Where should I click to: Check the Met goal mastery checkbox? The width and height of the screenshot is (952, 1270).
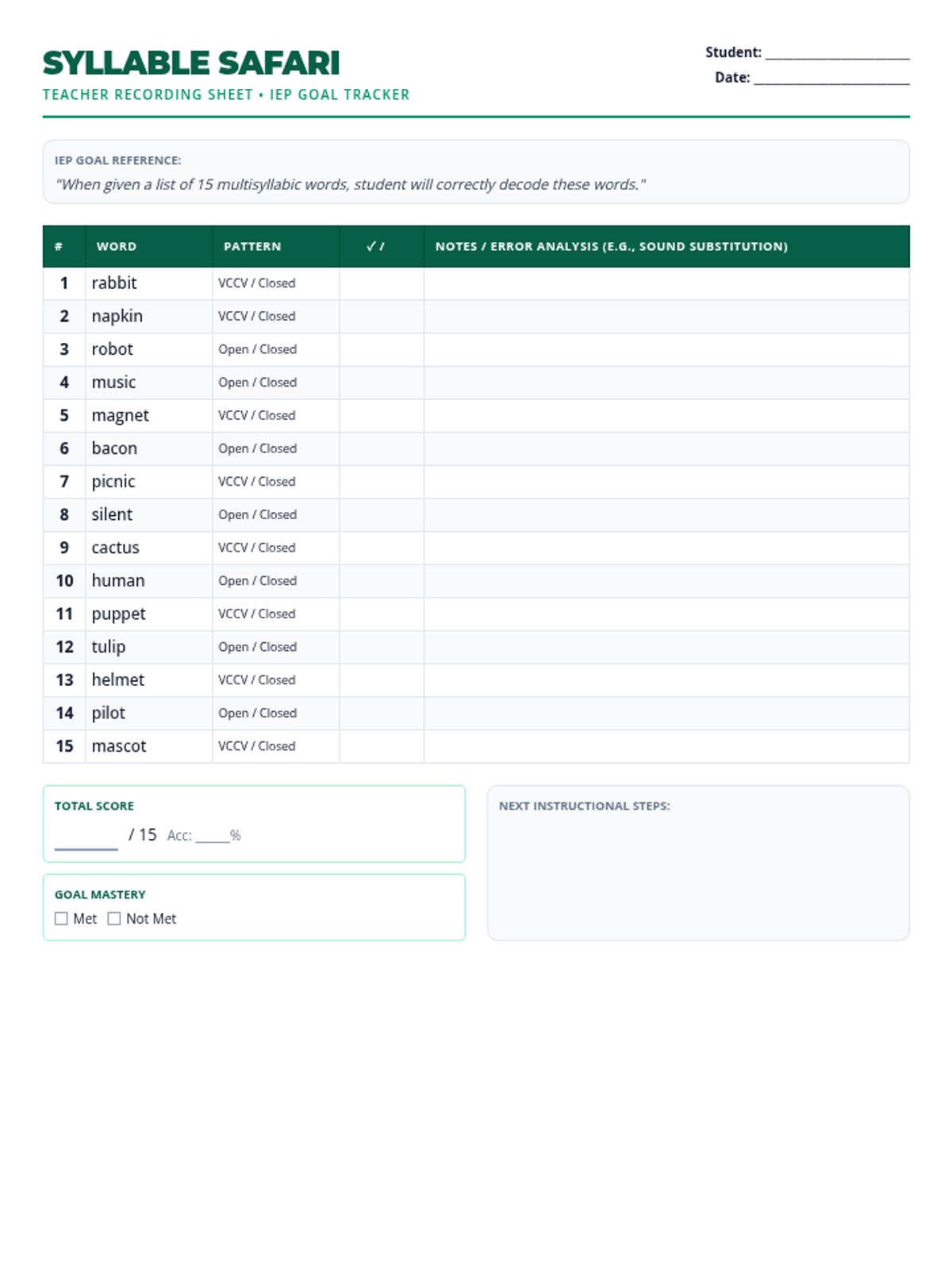click(61, 918)
